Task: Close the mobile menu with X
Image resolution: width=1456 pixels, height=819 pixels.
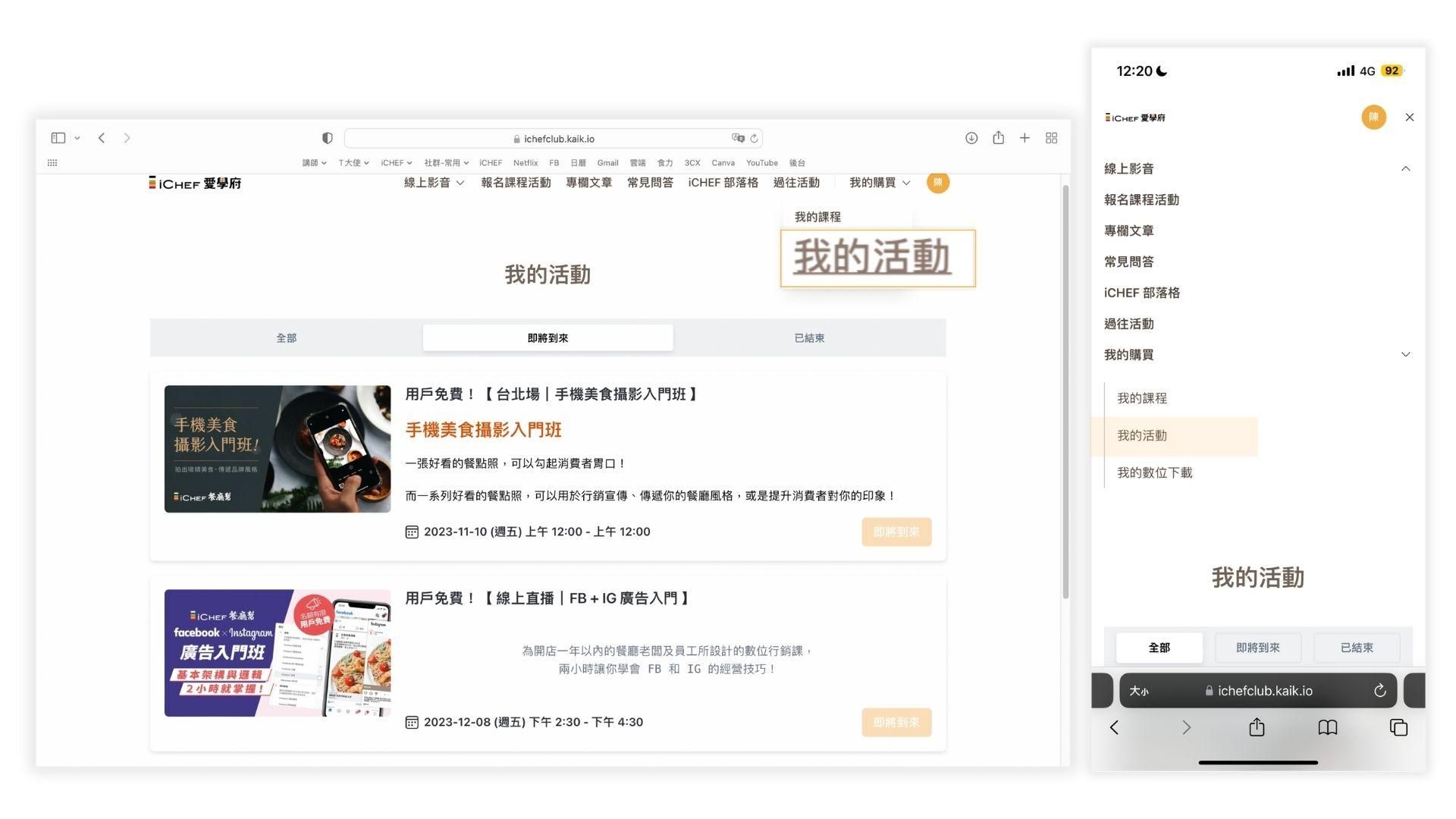Action: 1409,118
